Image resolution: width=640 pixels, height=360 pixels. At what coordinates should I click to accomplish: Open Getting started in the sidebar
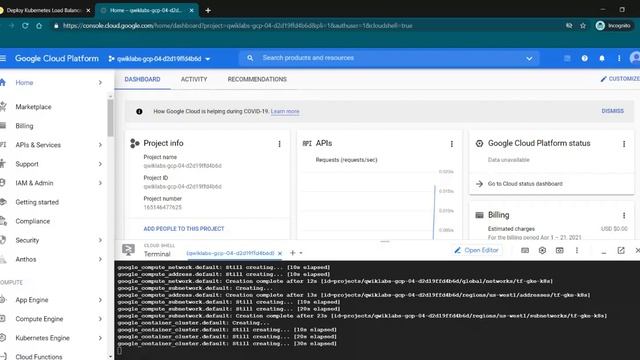[37, 202]
